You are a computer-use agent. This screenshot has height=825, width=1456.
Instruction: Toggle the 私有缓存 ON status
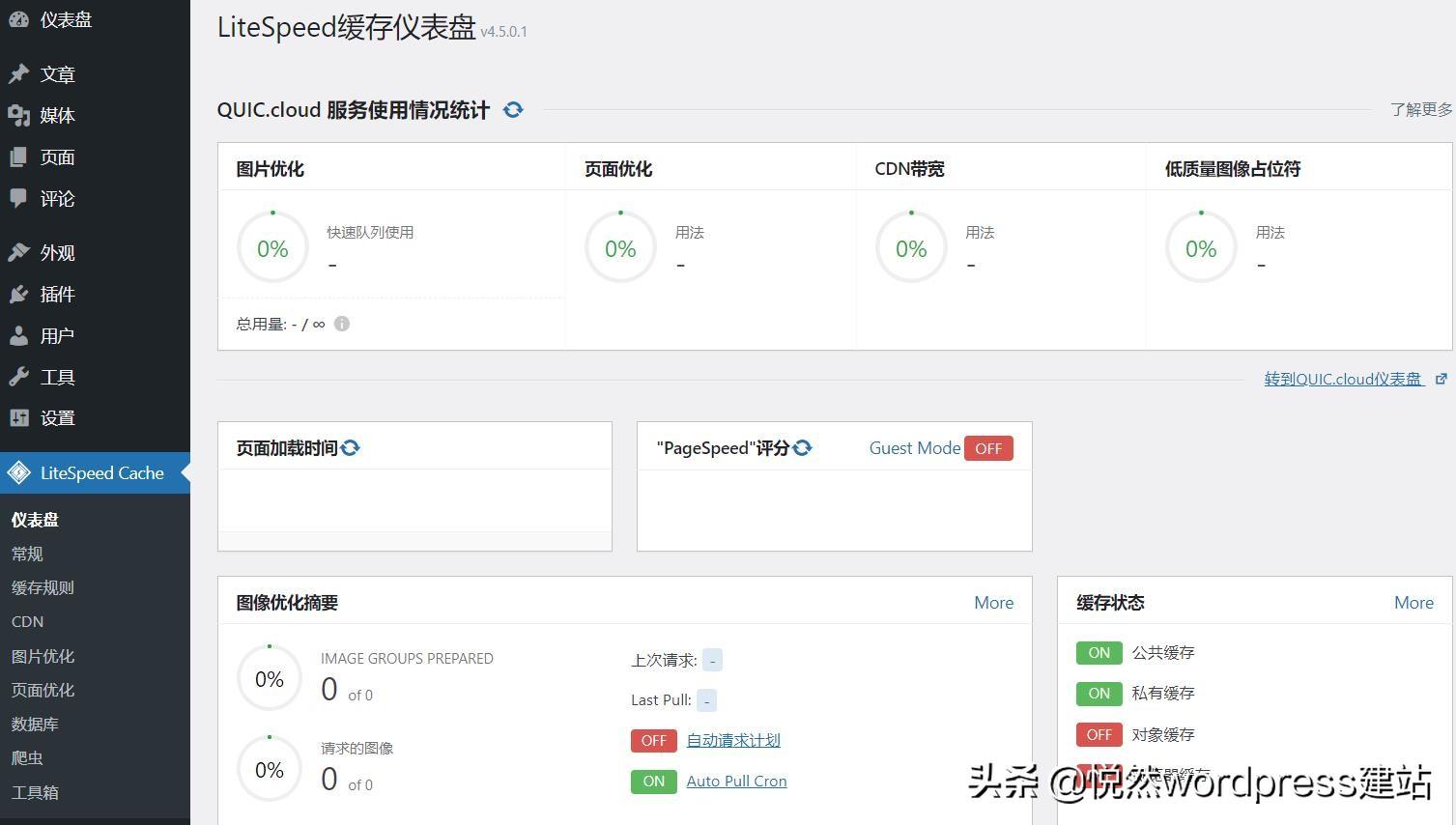1099,694
